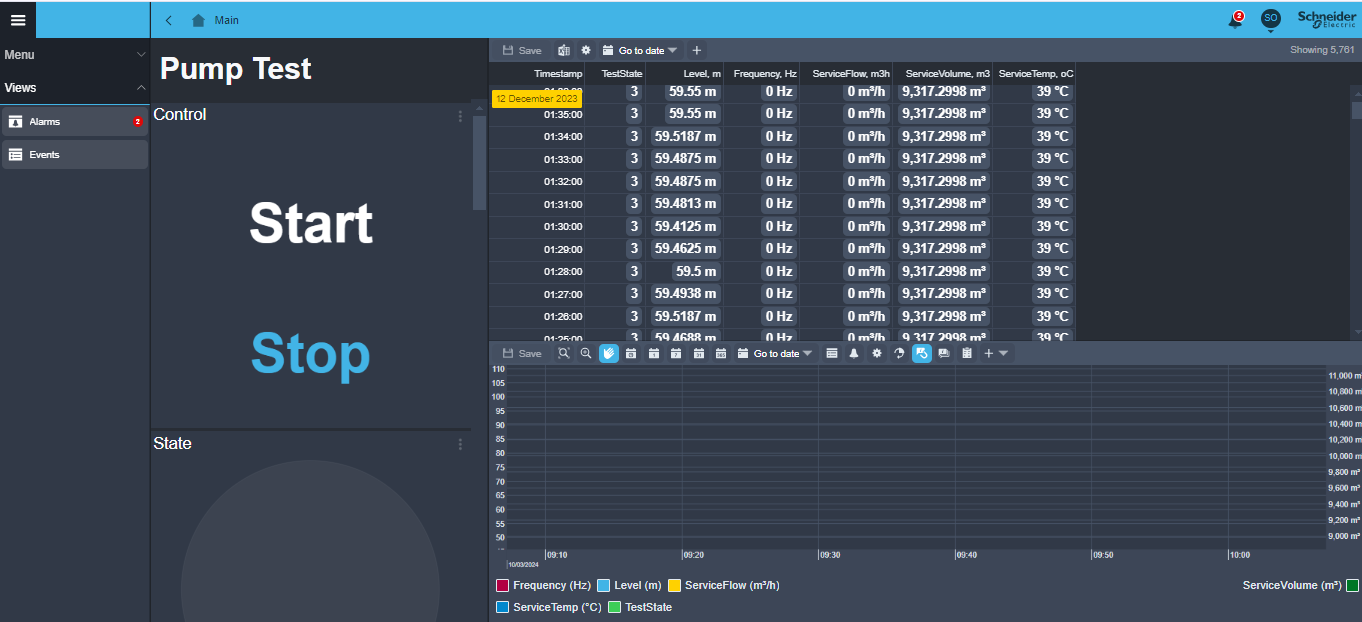Export the table to Excel

564,50
